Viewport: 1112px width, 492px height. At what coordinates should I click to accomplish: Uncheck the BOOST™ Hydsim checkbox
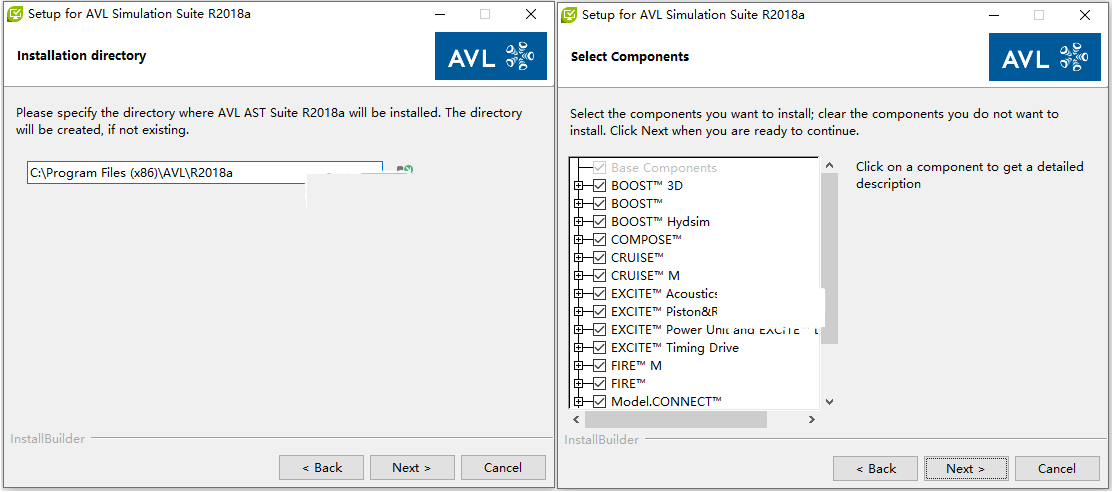pyautogui.click(x=599, y=222)
